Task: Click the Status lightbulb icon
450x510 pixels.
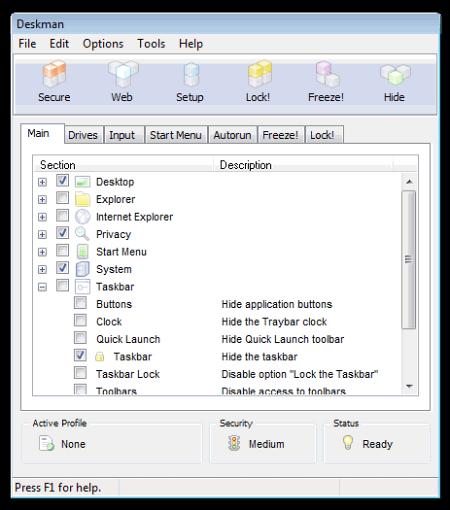Action: coord(348,443)
